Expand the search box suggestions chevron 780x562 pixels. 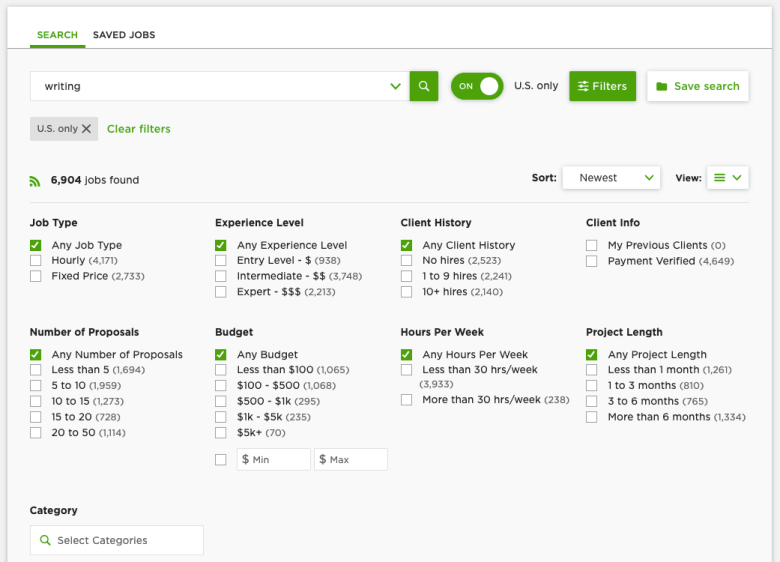(396, 86)
